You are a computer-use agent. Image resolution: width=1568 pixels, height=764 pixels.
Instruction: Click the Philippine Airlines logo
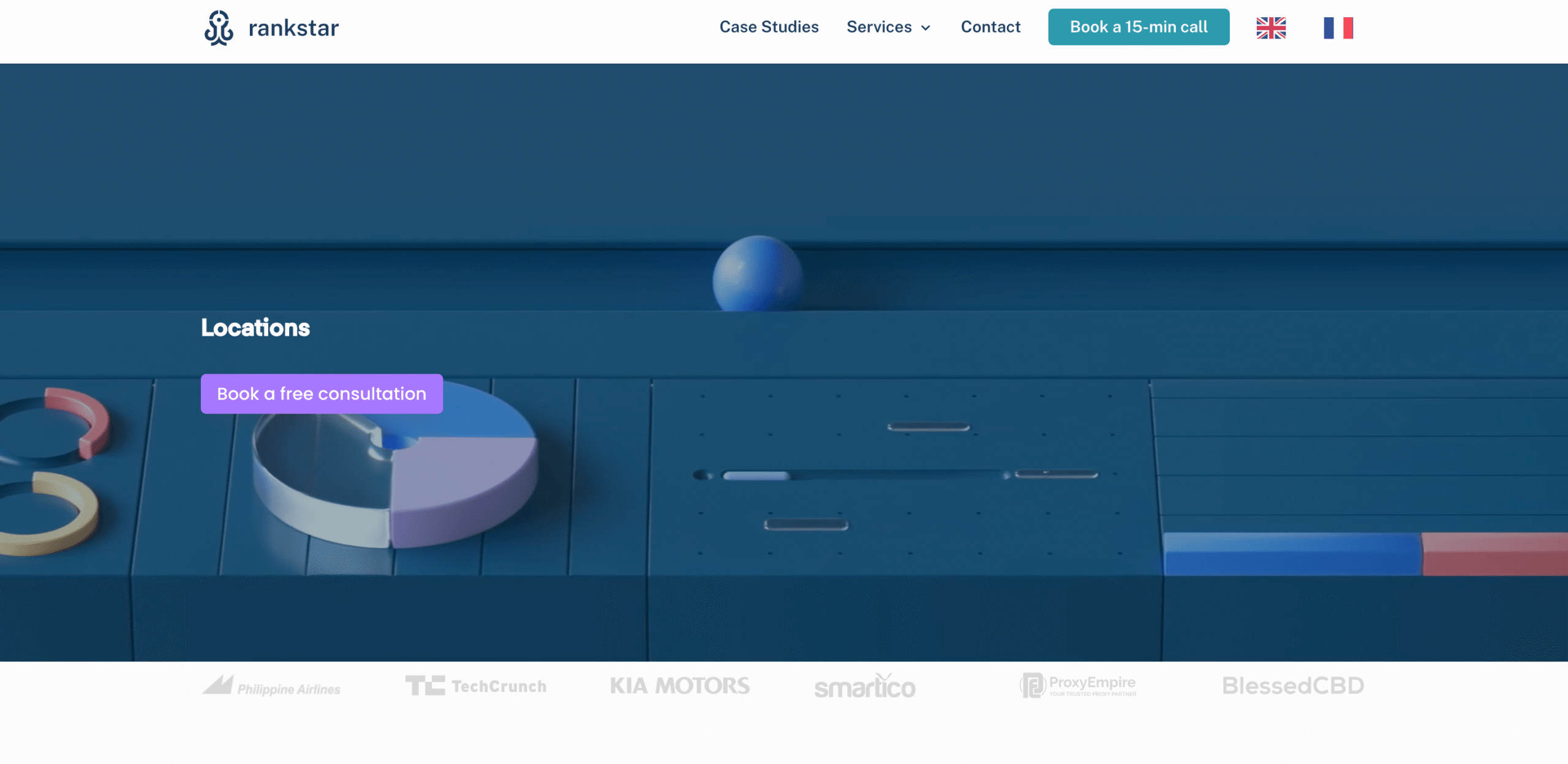coord(271,686)
